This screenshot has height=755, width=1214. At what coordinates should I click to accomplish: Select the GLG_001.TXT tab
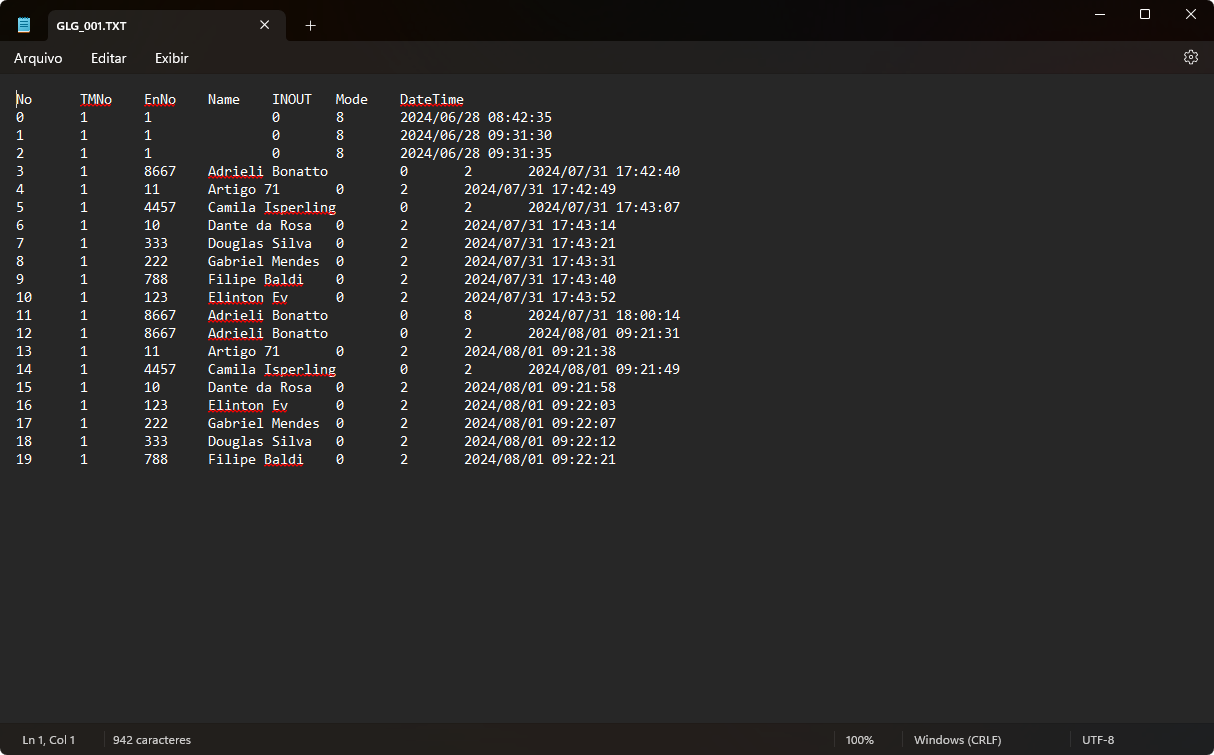(x=140, y=26)
